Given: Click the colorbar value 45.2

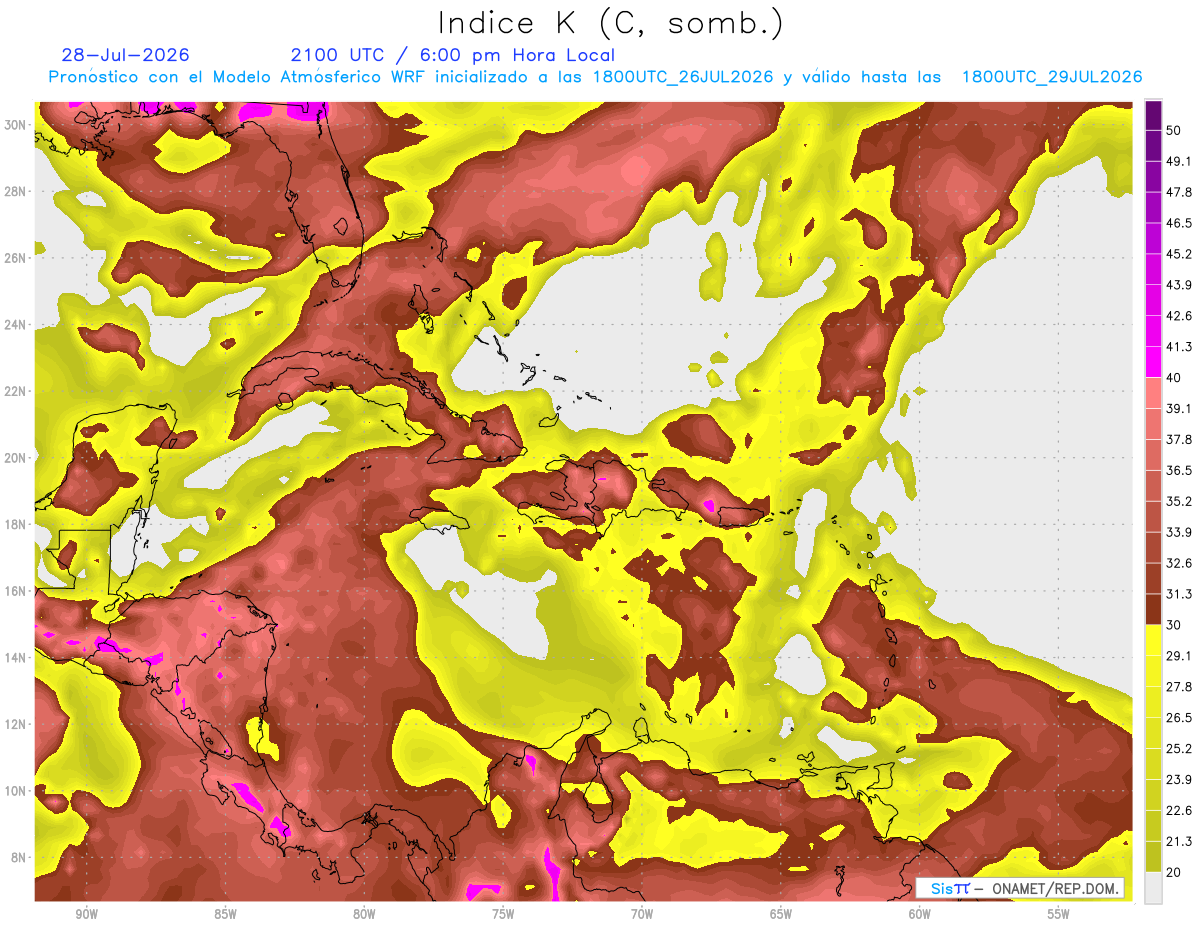Looking at the screenshot, I should [1180, 254].
